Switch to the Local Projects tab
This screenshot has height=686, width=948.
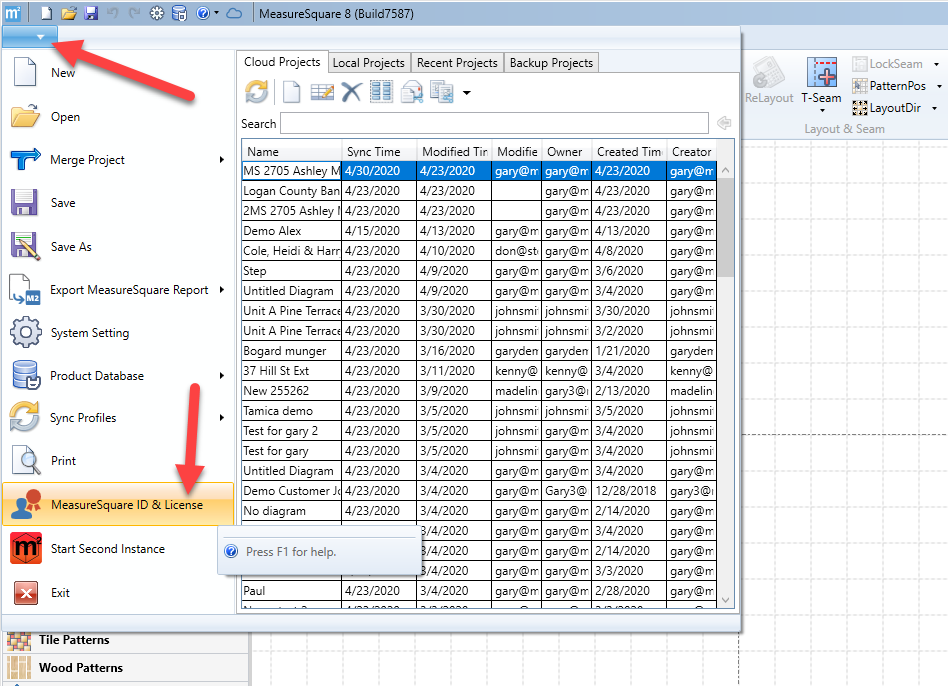(368, 62)
